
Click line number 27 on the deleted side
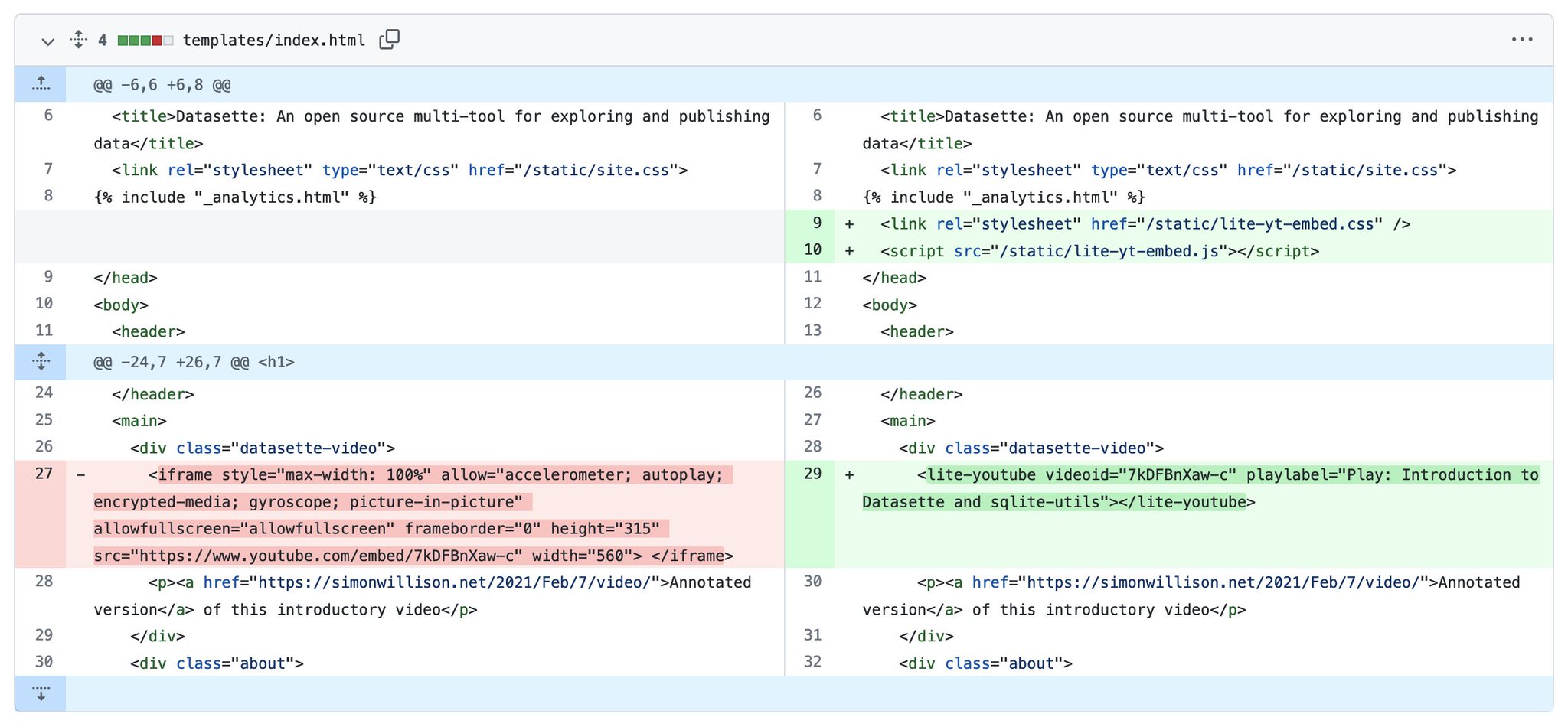[x=44, y=474]
